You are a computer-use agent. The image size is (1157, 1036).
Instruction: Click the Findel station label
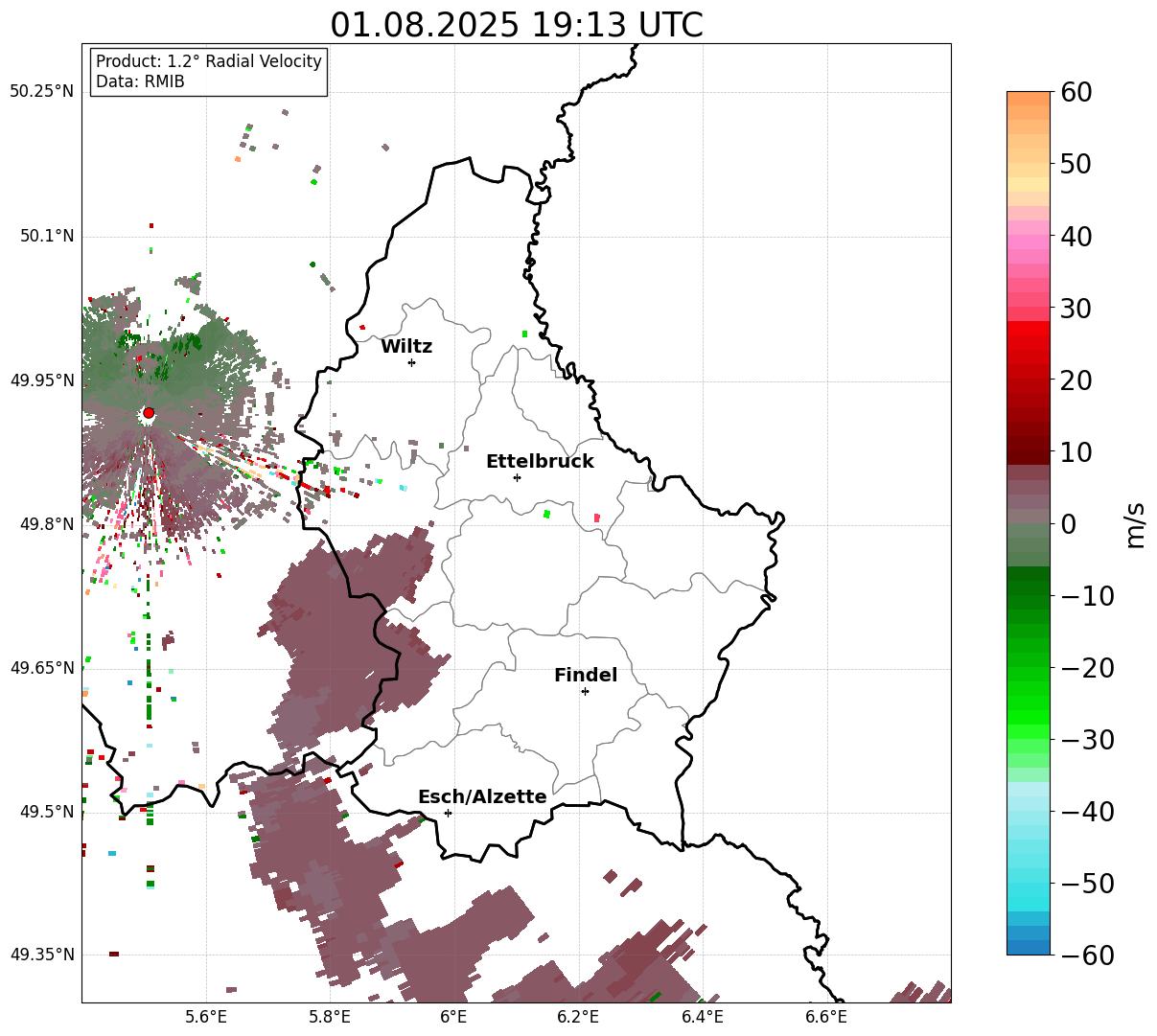pyautogui.click(x=586, y=675)
